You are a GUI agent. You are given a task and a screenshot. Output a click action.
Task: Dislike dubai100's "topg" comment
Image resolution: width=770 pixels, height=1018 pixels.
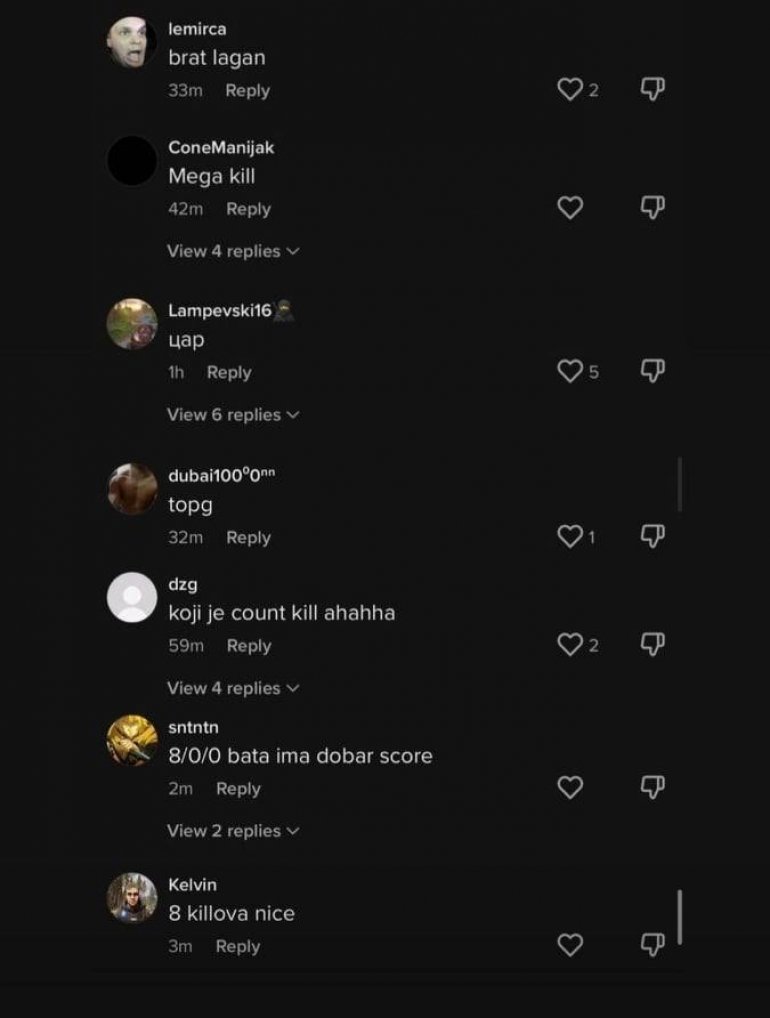click(x=652, y=536)
